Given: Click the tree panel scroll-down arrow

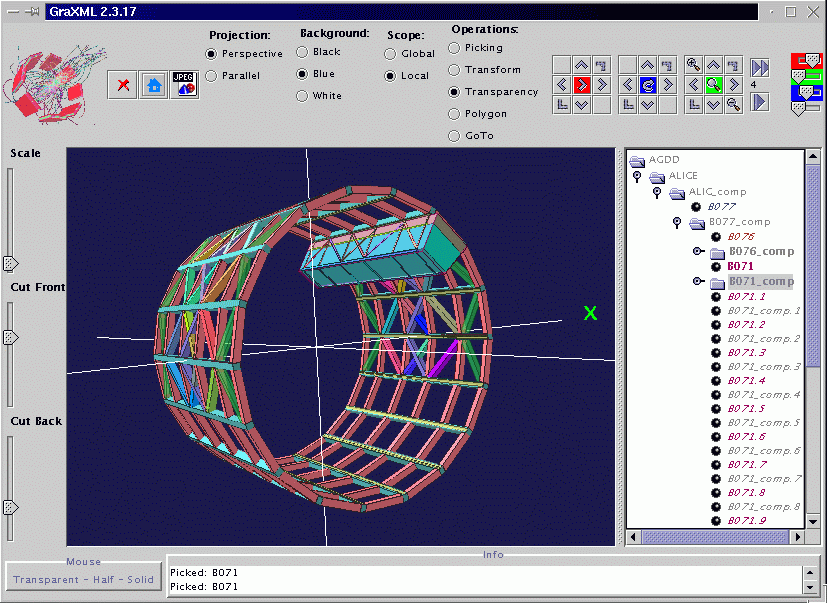Looking at the screenshot, I should (x=813, y=522).
